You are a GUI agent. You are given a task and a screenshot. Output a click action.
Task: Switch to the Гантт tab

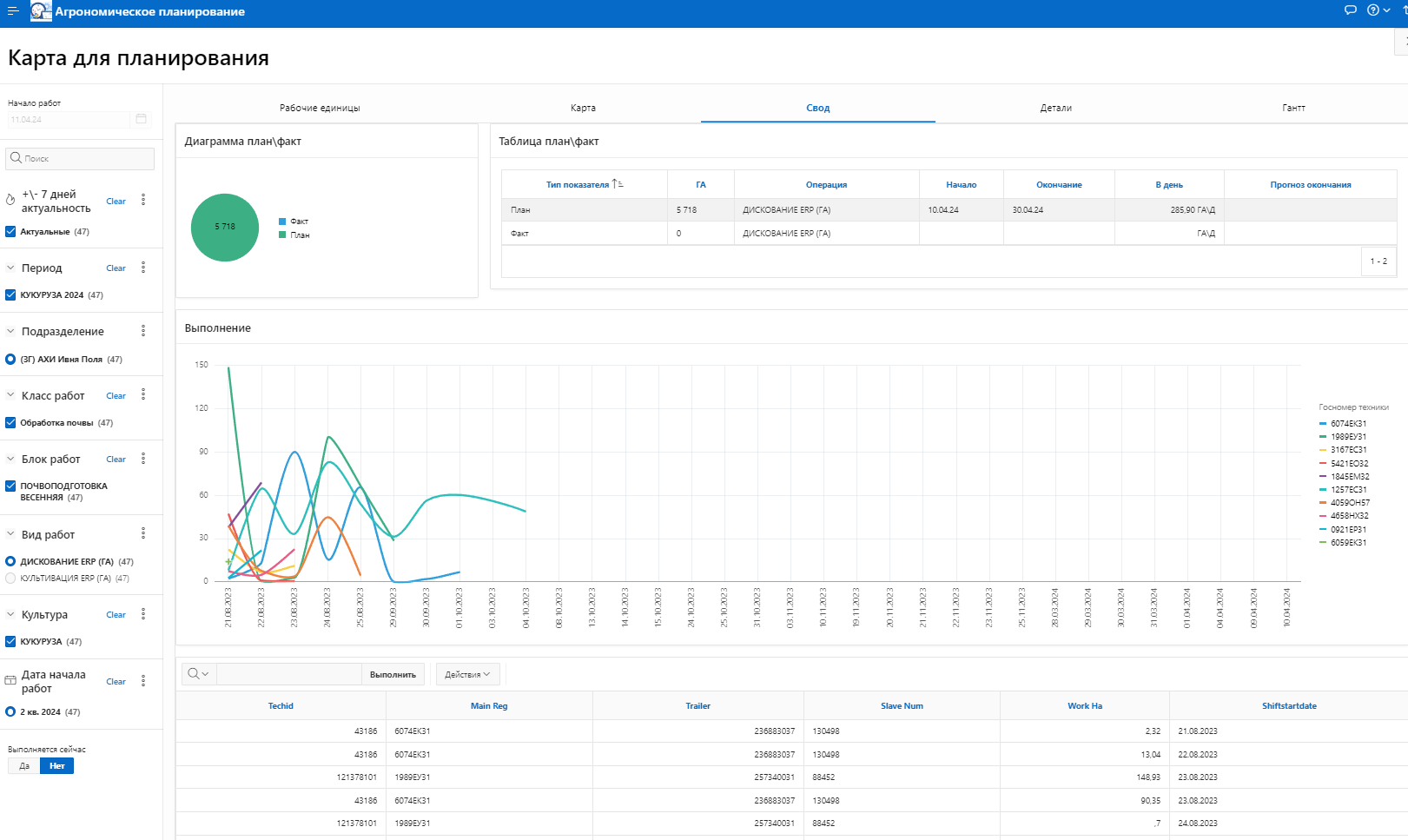[x=1293, y=108]
